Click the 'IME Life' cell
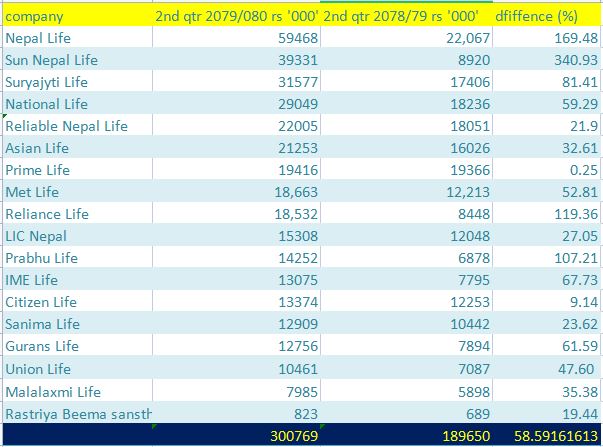The width and height of the screenshot is (603, 447). pos(77,279)
